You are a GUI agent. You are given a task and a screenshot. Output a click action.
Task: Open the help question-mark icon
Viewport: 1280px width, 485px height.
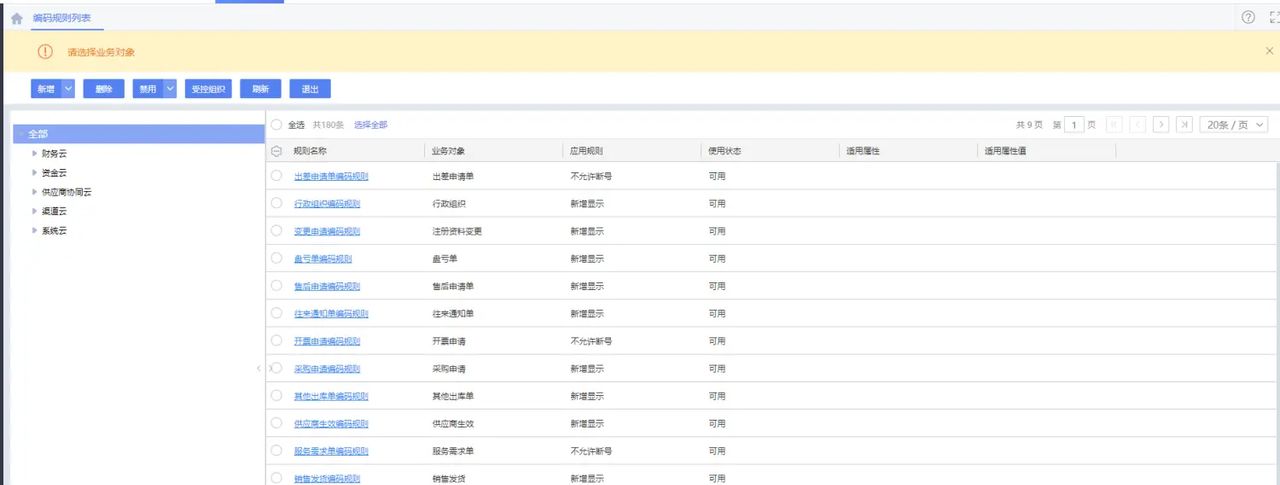[1248, 17]
